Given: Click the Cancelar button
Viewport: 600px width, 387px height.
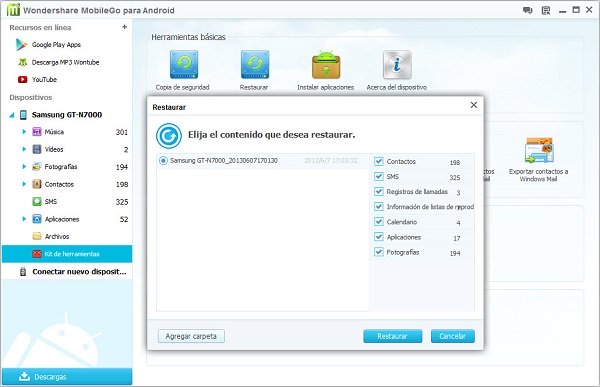Looking at the screenshot, I should click(453, 336).
